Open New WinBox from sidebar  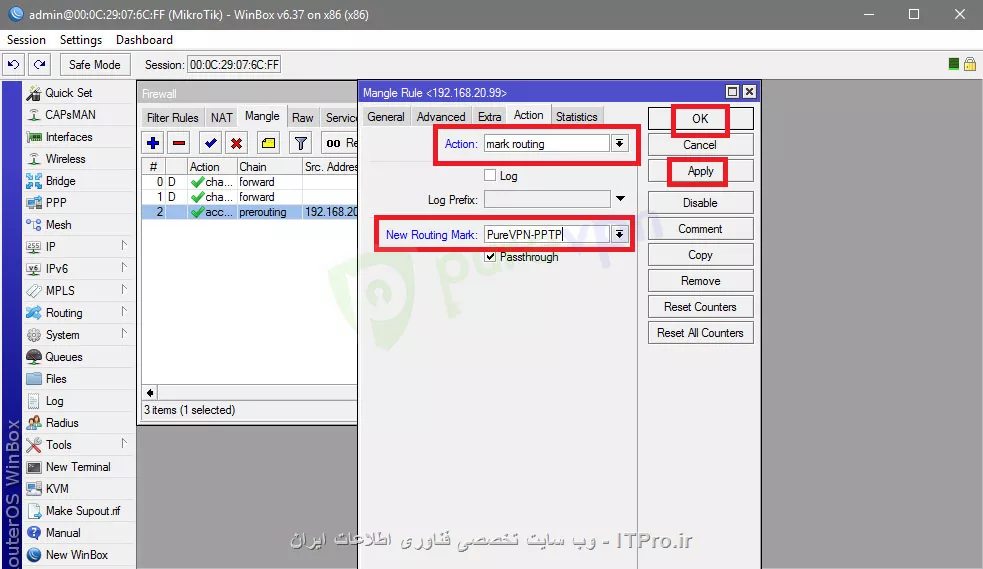point(68,555)
